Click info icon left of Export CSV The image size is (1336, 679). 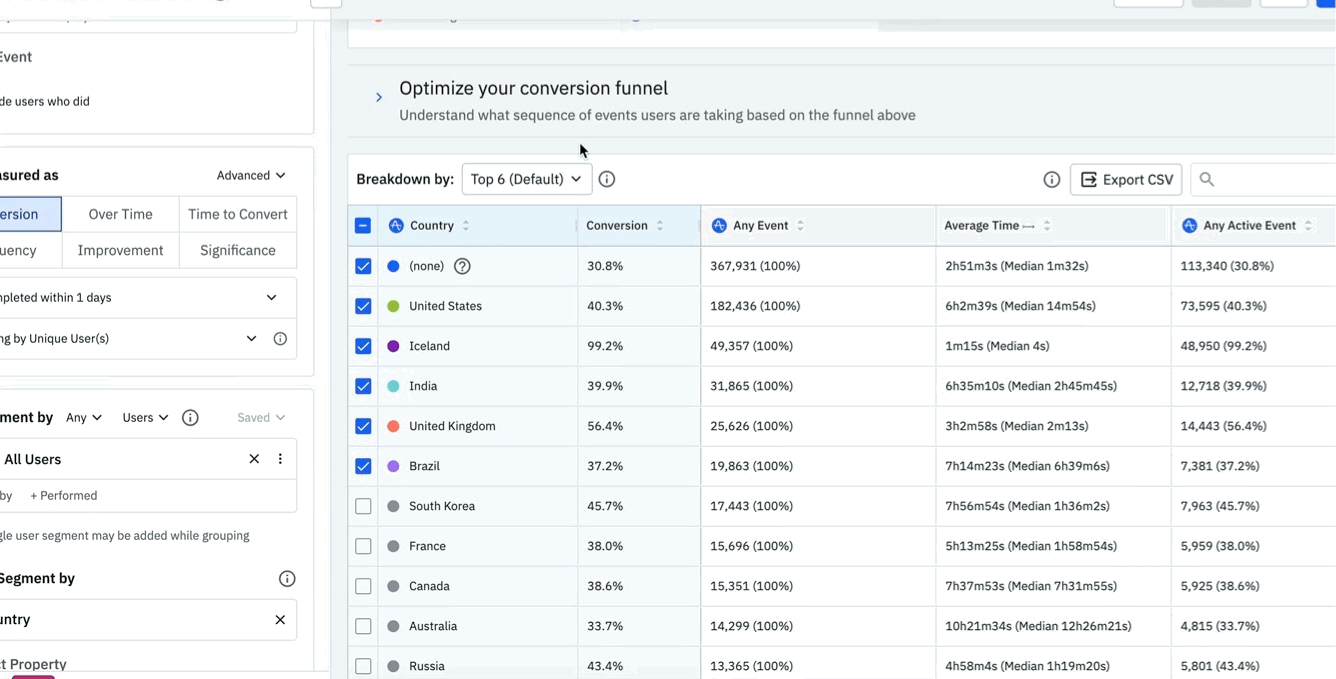click(1051, 179)
